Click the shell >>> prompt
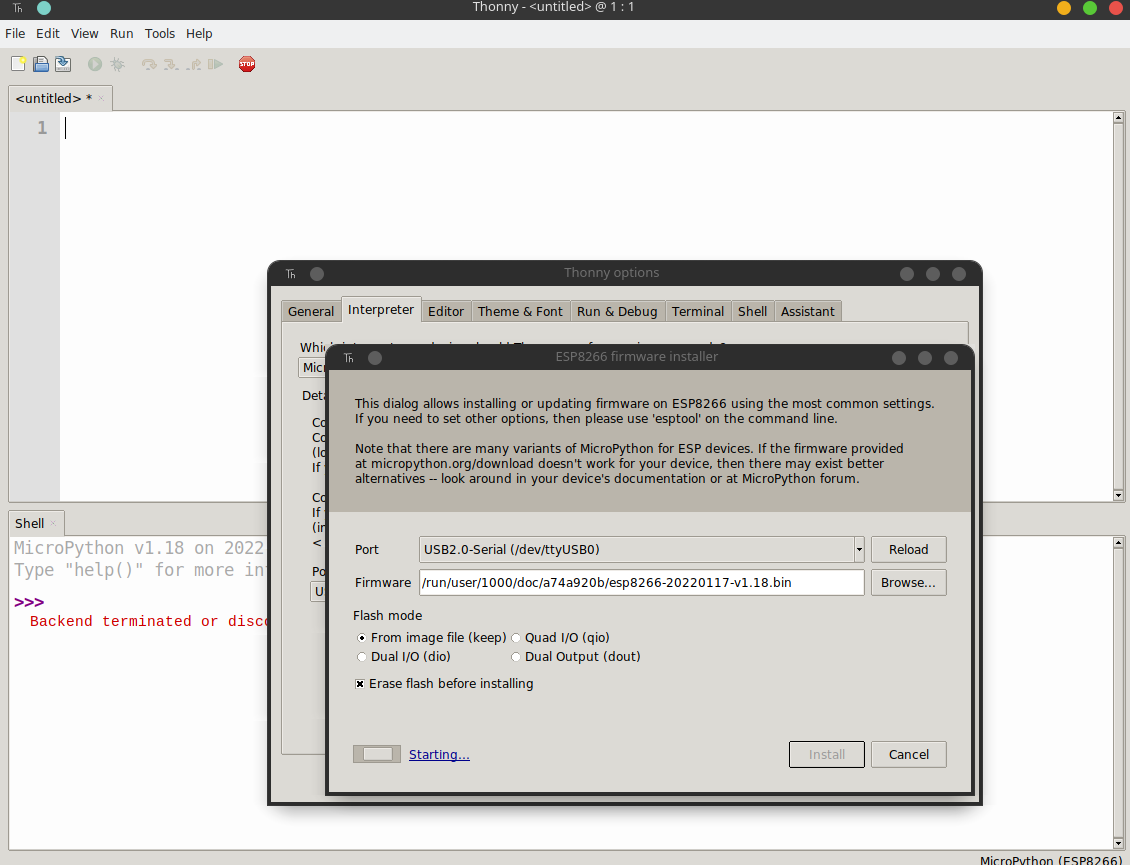 click(x=29, y=603)
